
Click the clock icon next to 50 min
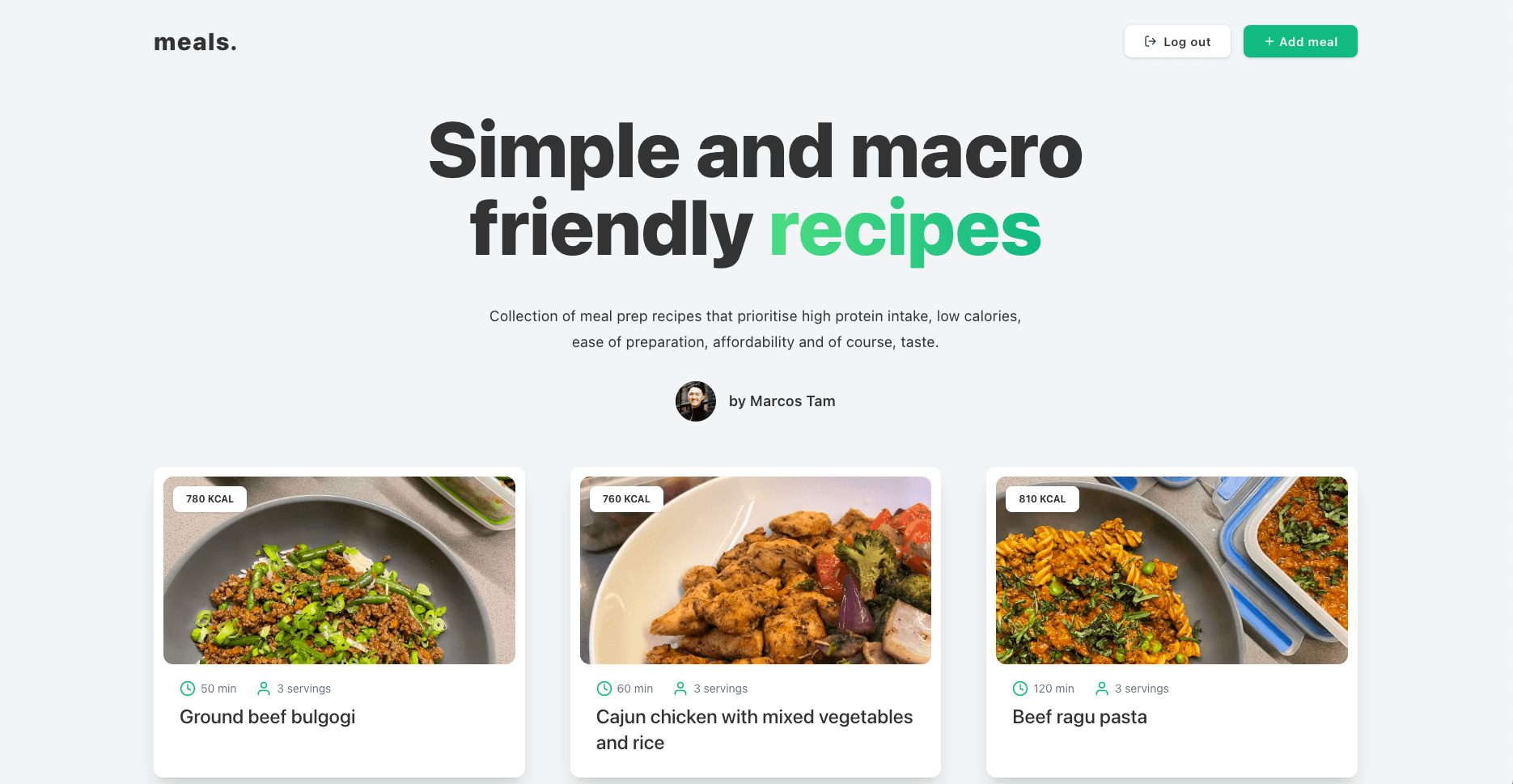(188, 689)
